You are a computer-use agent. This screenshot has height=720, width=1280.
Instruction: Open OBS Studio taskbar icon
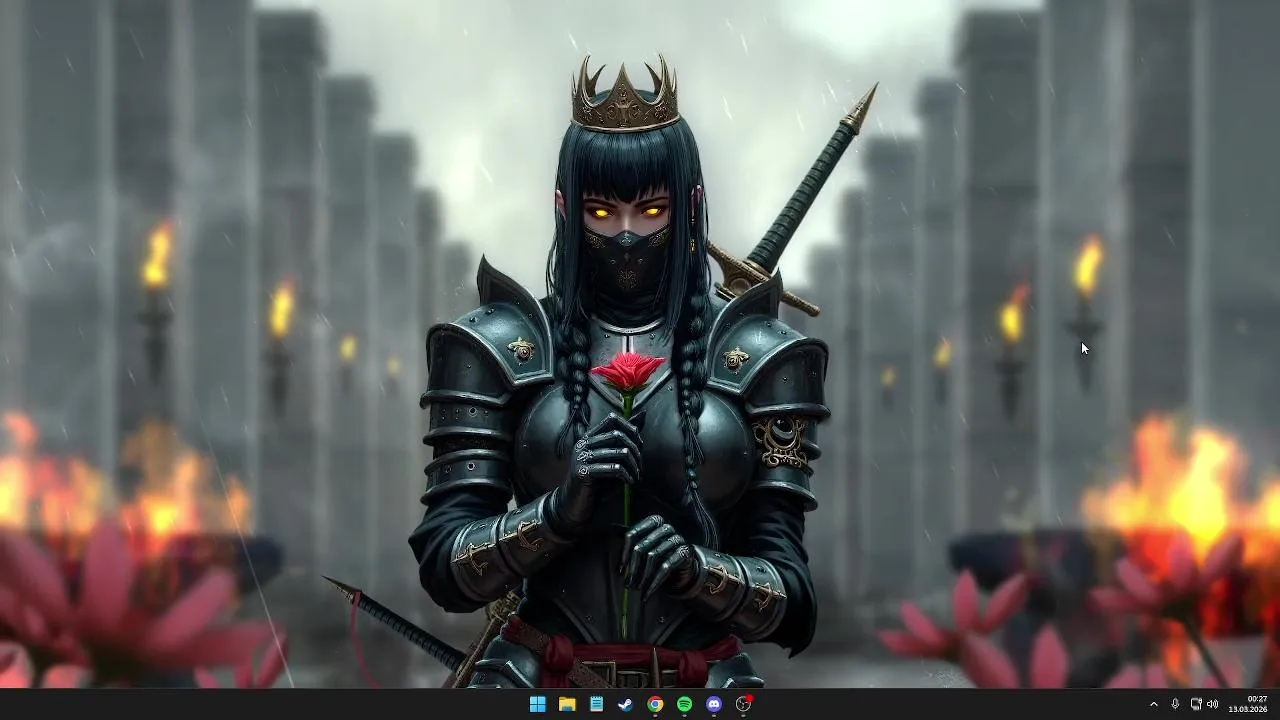coord(743,704)
